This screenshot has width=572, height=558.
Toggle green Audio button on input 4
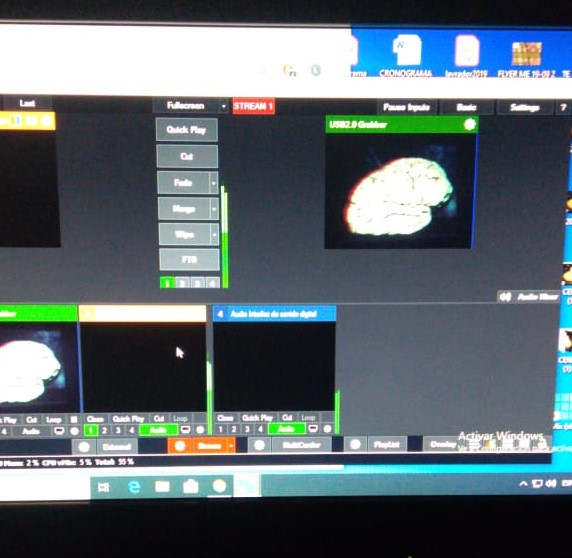tap(287, 429)
